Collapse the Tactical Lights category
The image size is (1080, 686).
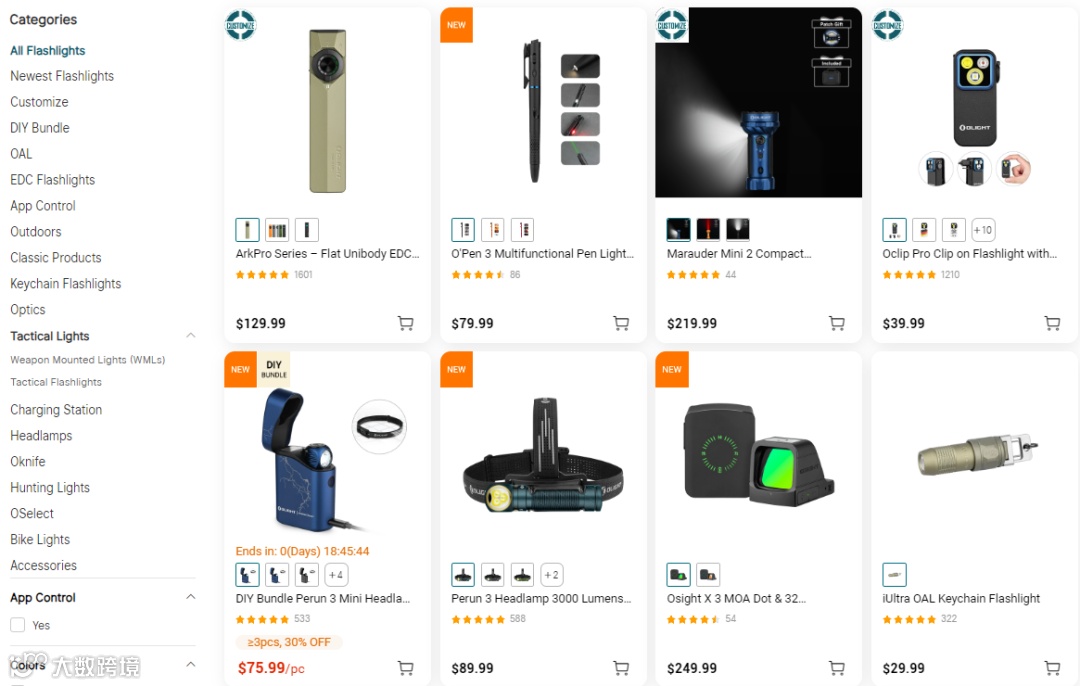[191, 335]
